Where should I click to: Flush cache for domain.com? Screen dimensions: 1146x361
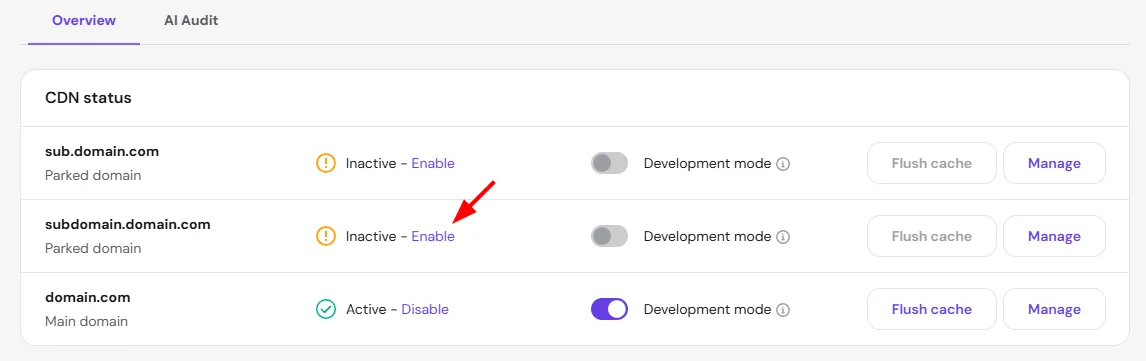932,309
